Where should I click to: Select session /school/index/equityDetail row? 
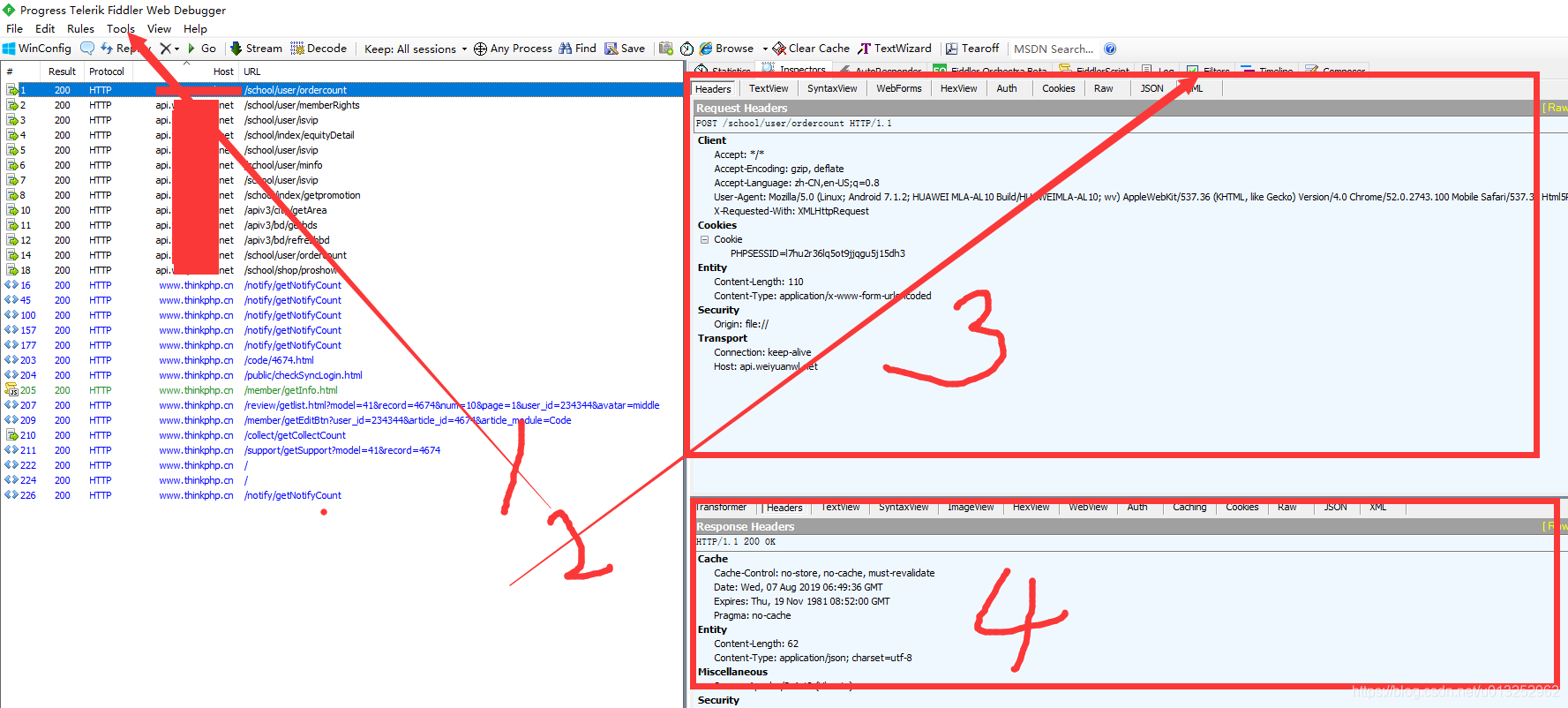pyautogui.click(x=342, y=135)
